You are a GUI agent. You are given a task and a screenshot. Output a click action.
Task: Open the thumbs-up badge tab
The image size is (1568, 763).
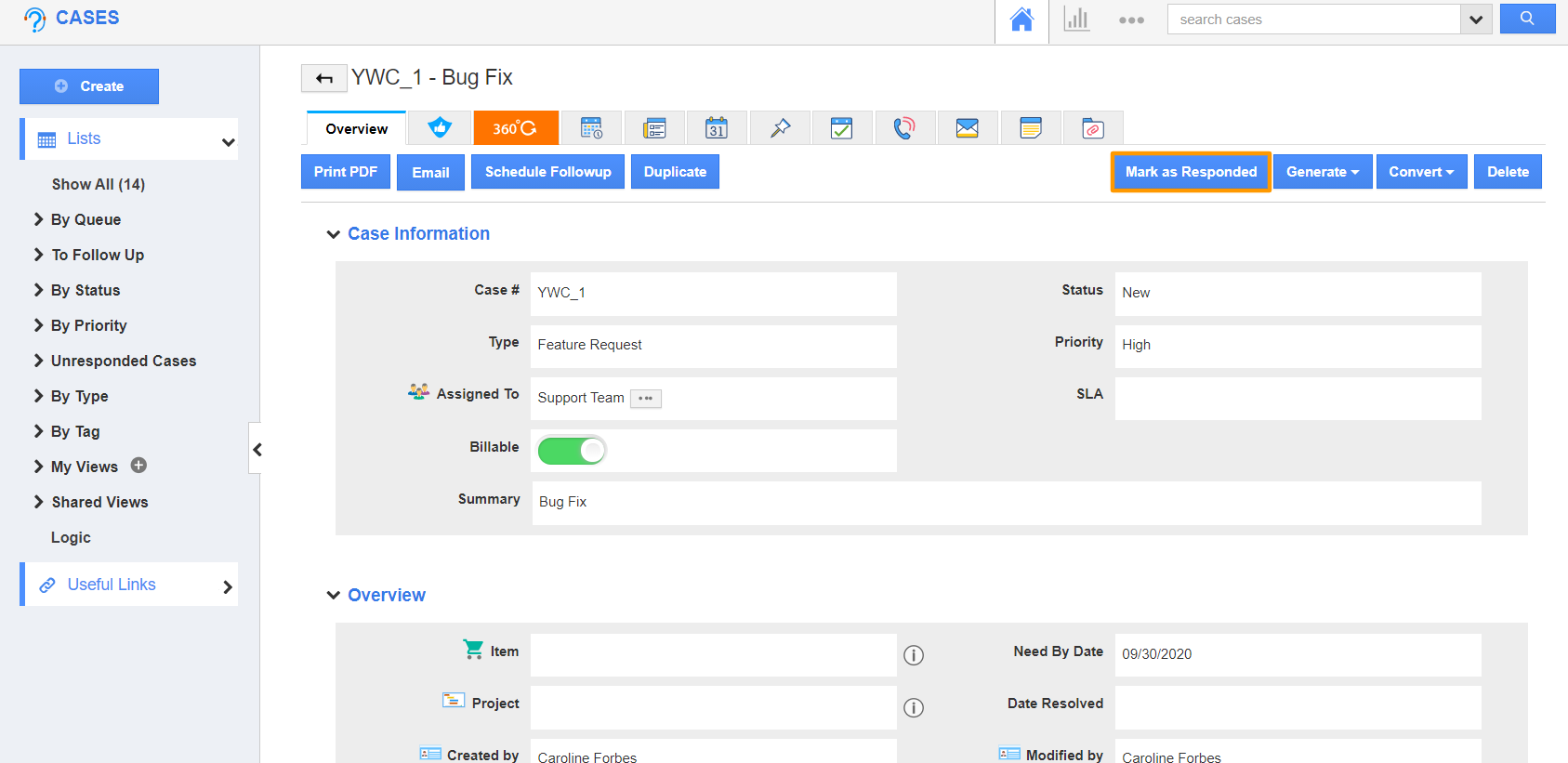click(440, 128)
